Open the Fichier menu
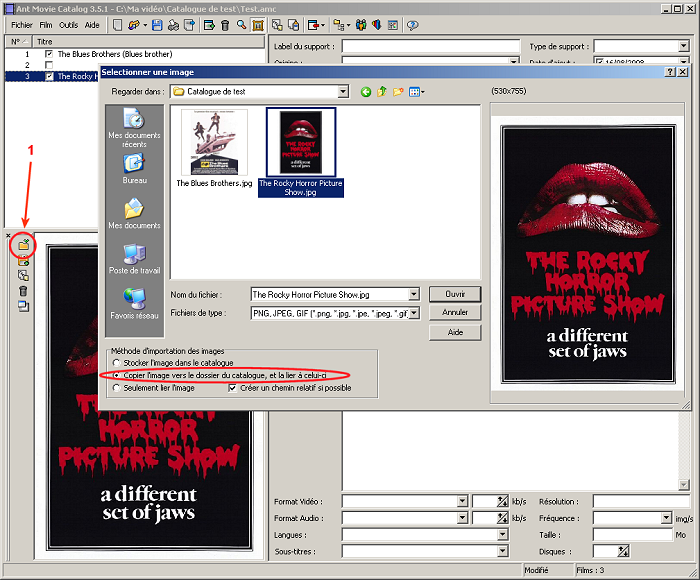The height and width of the screenshot is (580, 700). [22, 25]
